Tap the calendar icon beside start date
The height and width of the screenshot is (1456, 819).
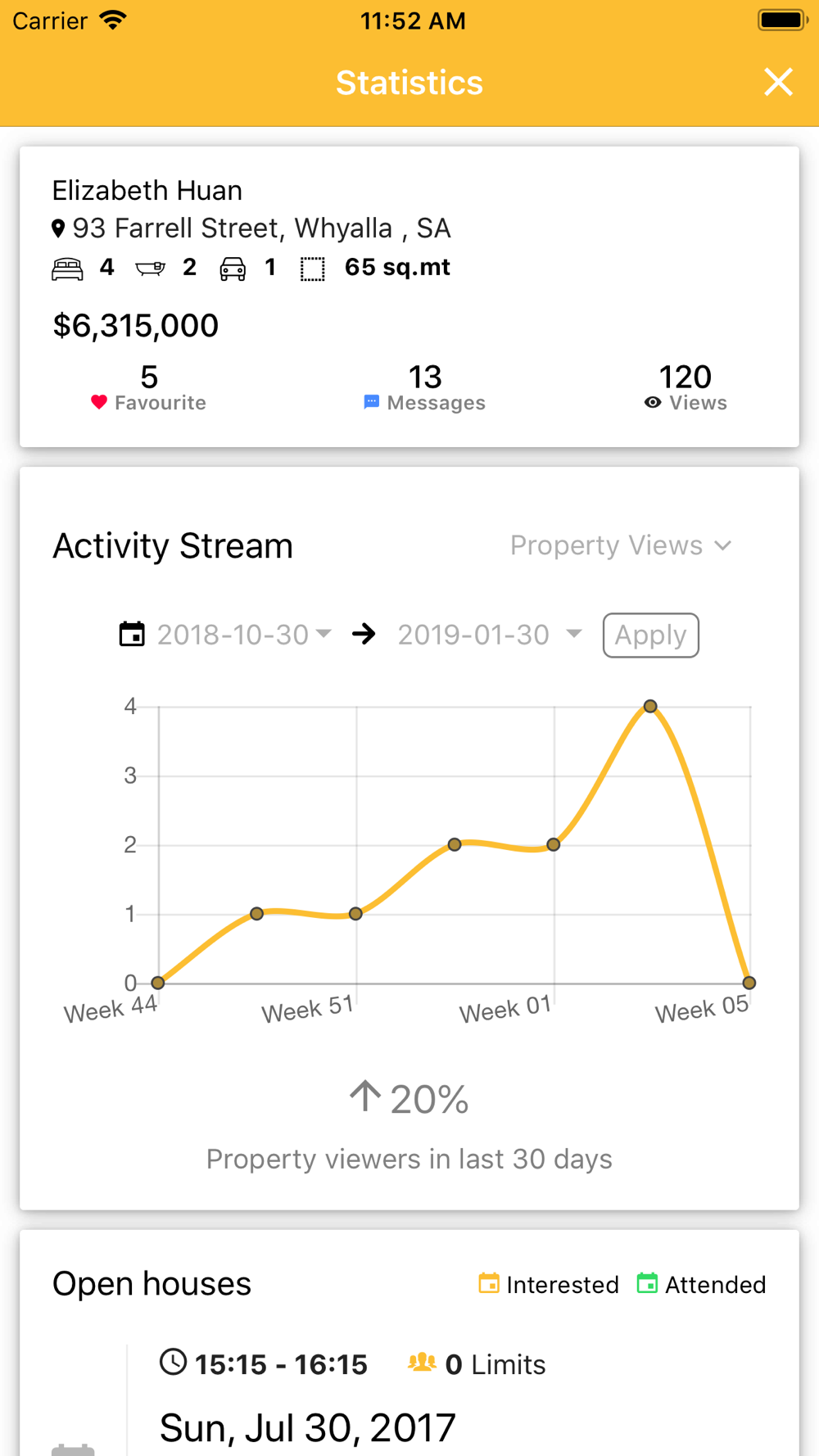pyautogui.click(x=132, y=635)
